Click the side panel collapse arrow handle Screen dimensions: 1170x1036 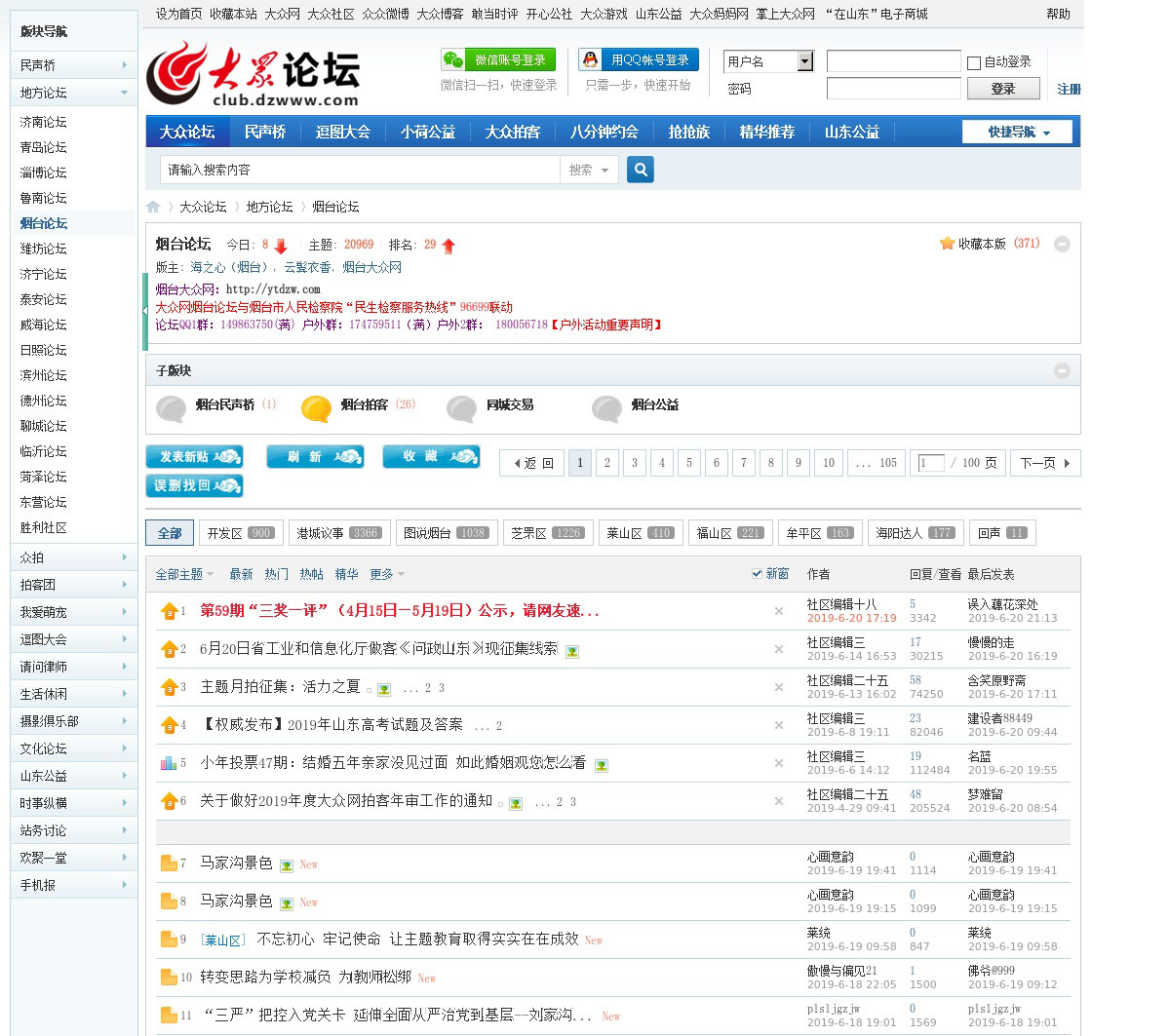pyautogui.click(x=146, y=312)
